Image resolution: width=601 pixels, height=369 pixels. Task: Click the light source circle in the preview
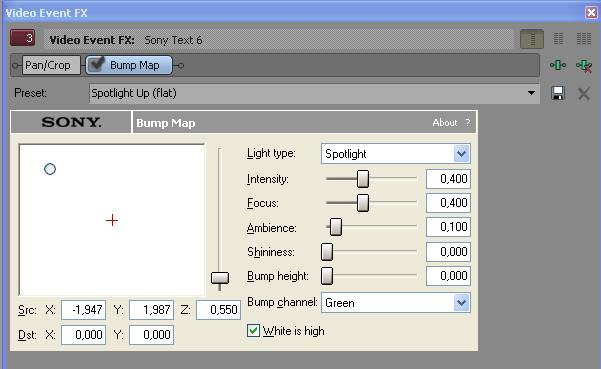coord(50,169)
